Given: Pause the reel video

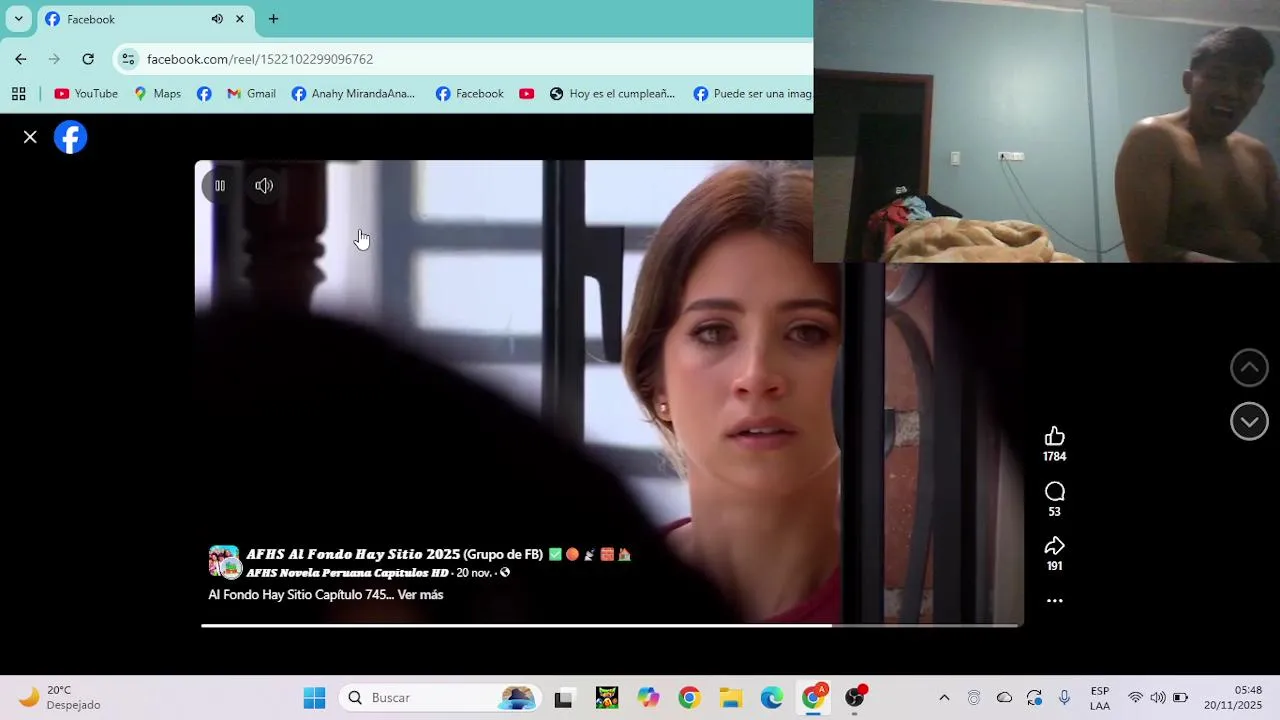Looking at the screenshot, I should (x=220, y=186).
